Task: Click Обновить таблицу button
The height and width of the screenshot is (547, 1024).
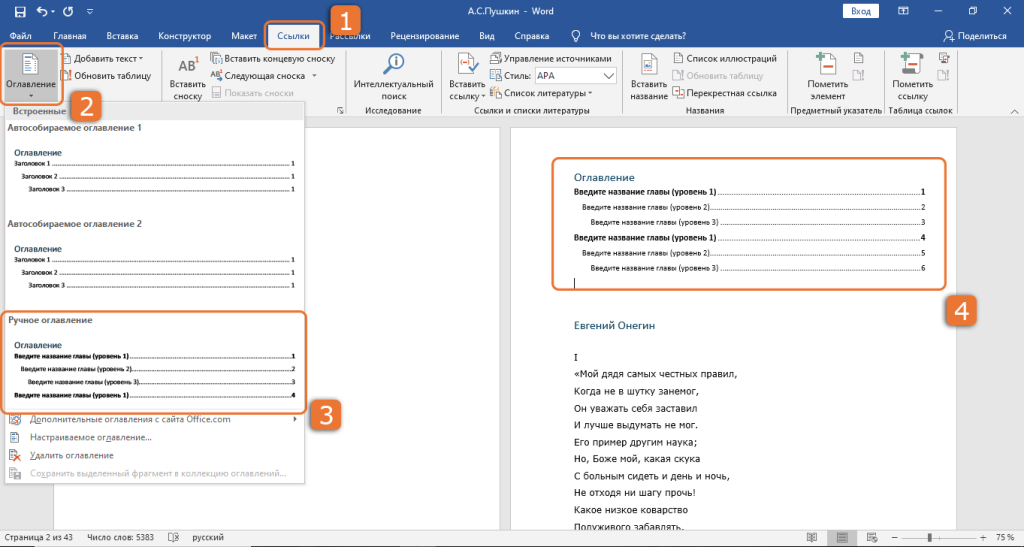Action: pyautogui.click(x=106, y=76)
